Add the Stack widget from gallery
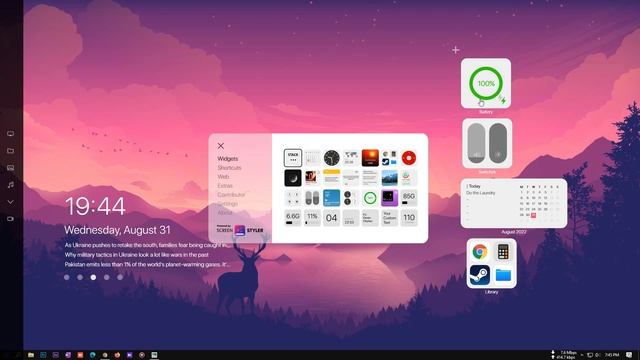The width and height of the screenshot is (640, 360). (x=293, y=158)
